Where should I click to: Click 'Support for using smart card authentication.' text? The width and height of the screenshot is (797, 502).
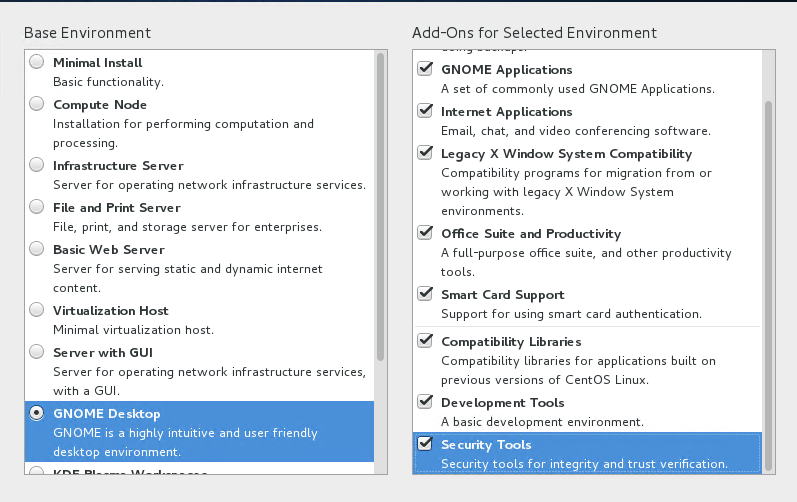(x=571, y=314)
